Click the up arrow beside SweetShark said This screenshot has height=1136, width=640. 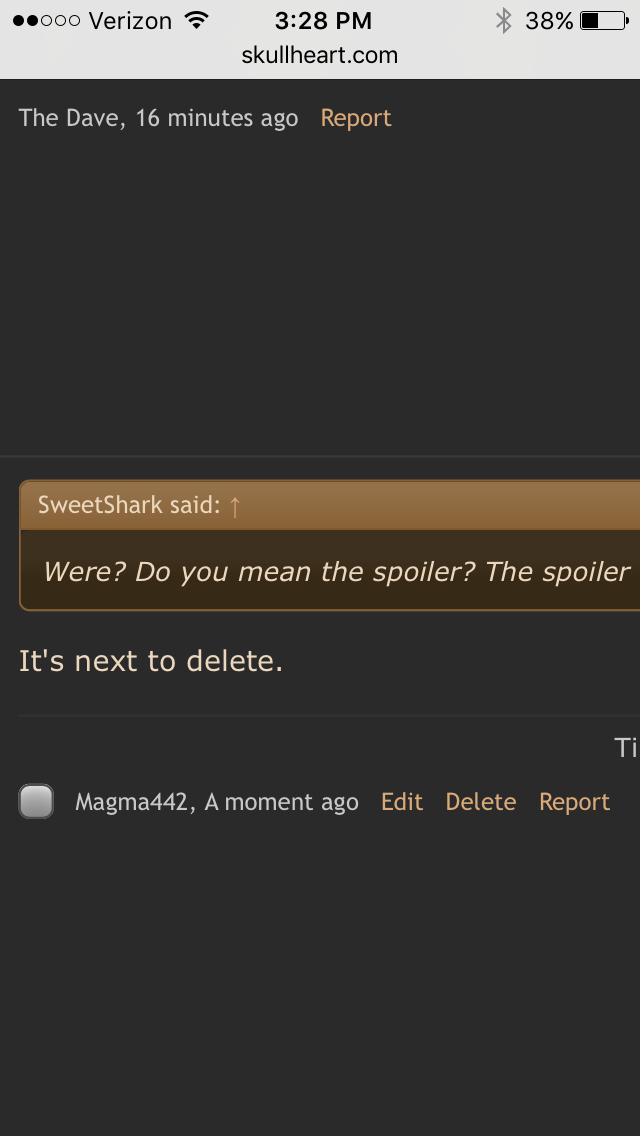coord(235,506)
